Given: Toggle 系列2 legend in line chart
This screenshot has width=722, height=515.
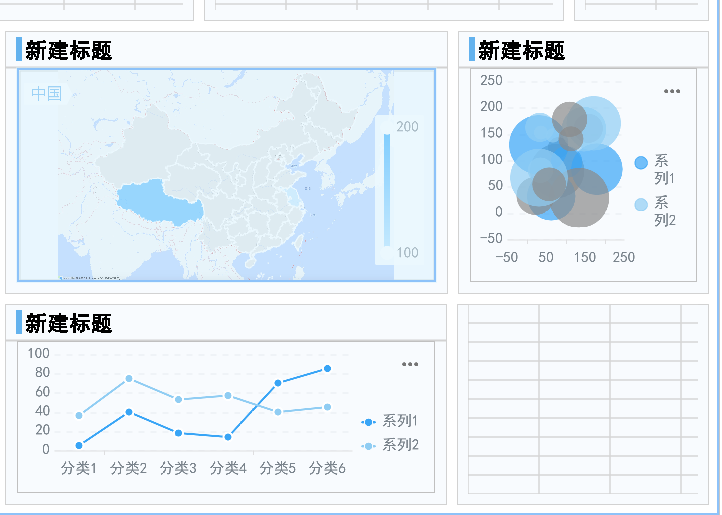Looking at the screenshot, I should [390, 445].
